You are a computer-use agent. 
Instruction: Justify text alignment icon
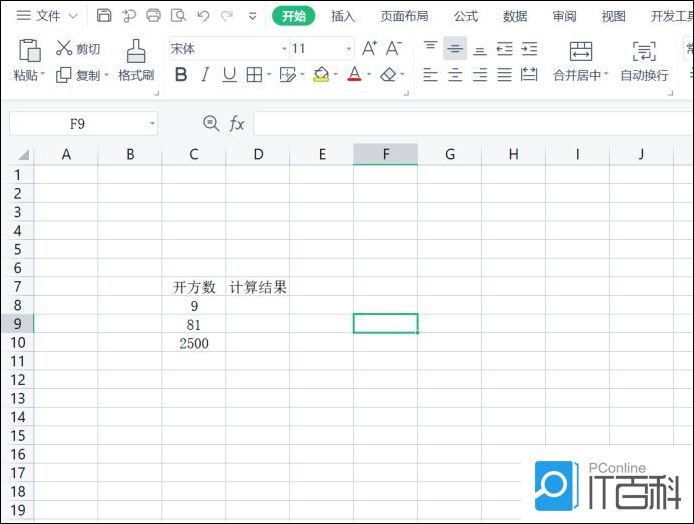(505, 75)
